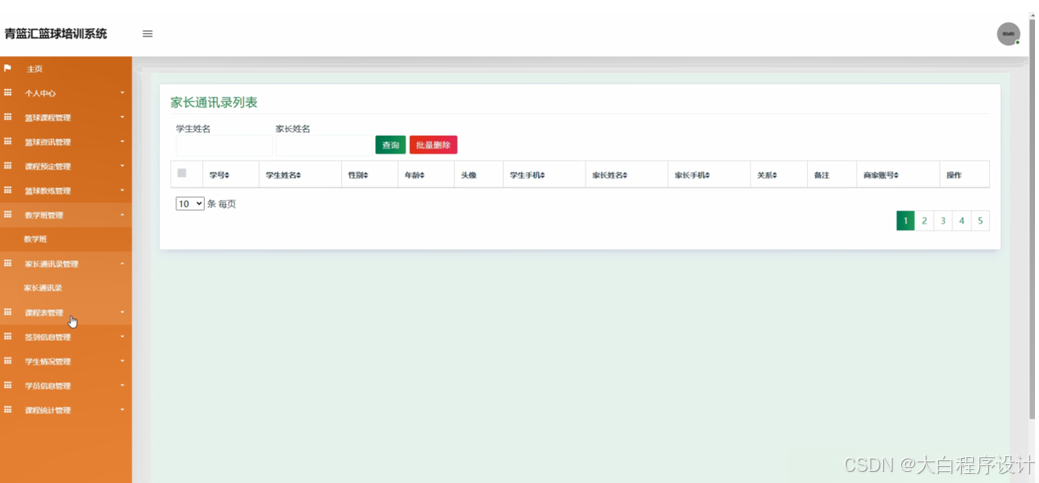
Task: Sort table by 性别 column arrows
Action: click(366, 176)
